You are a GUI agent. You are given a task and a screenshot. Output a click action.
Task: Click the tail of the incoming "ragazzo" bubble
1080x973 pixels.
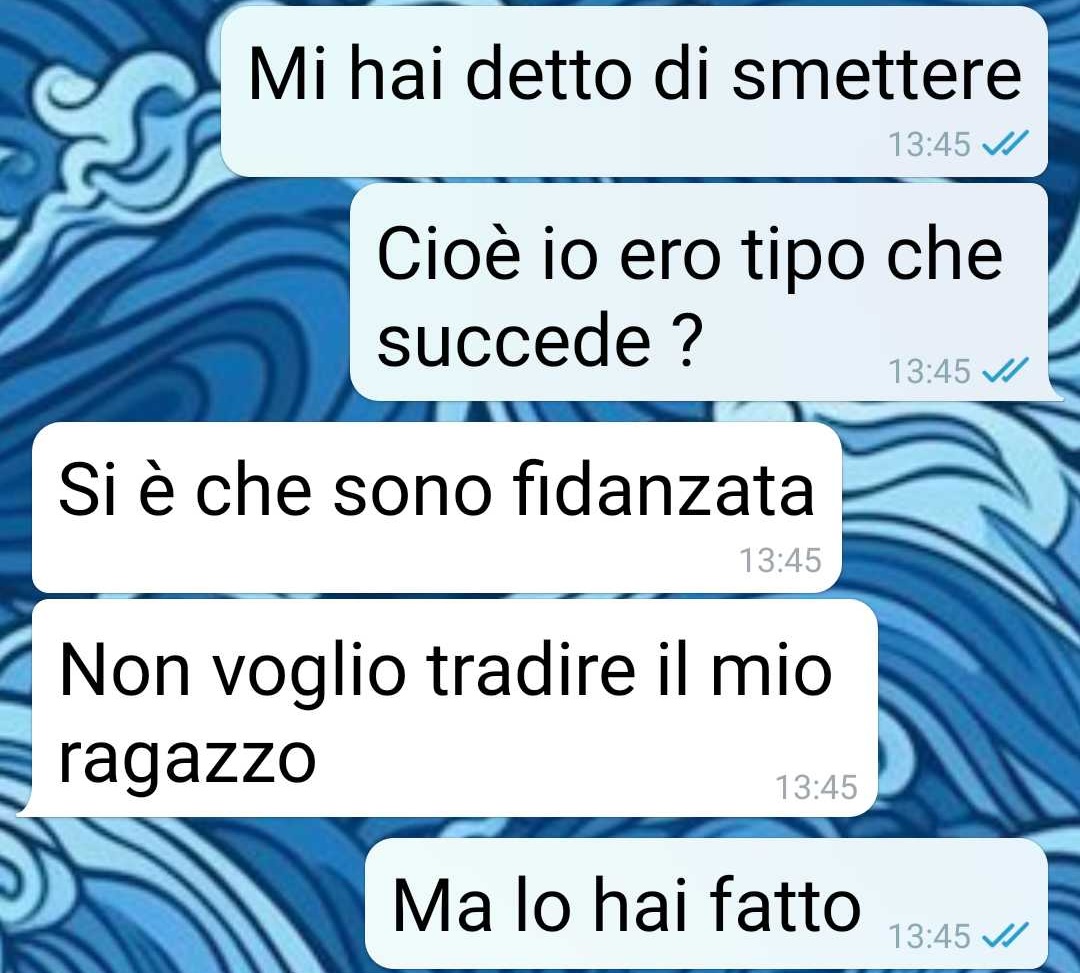tap(25, 808)
